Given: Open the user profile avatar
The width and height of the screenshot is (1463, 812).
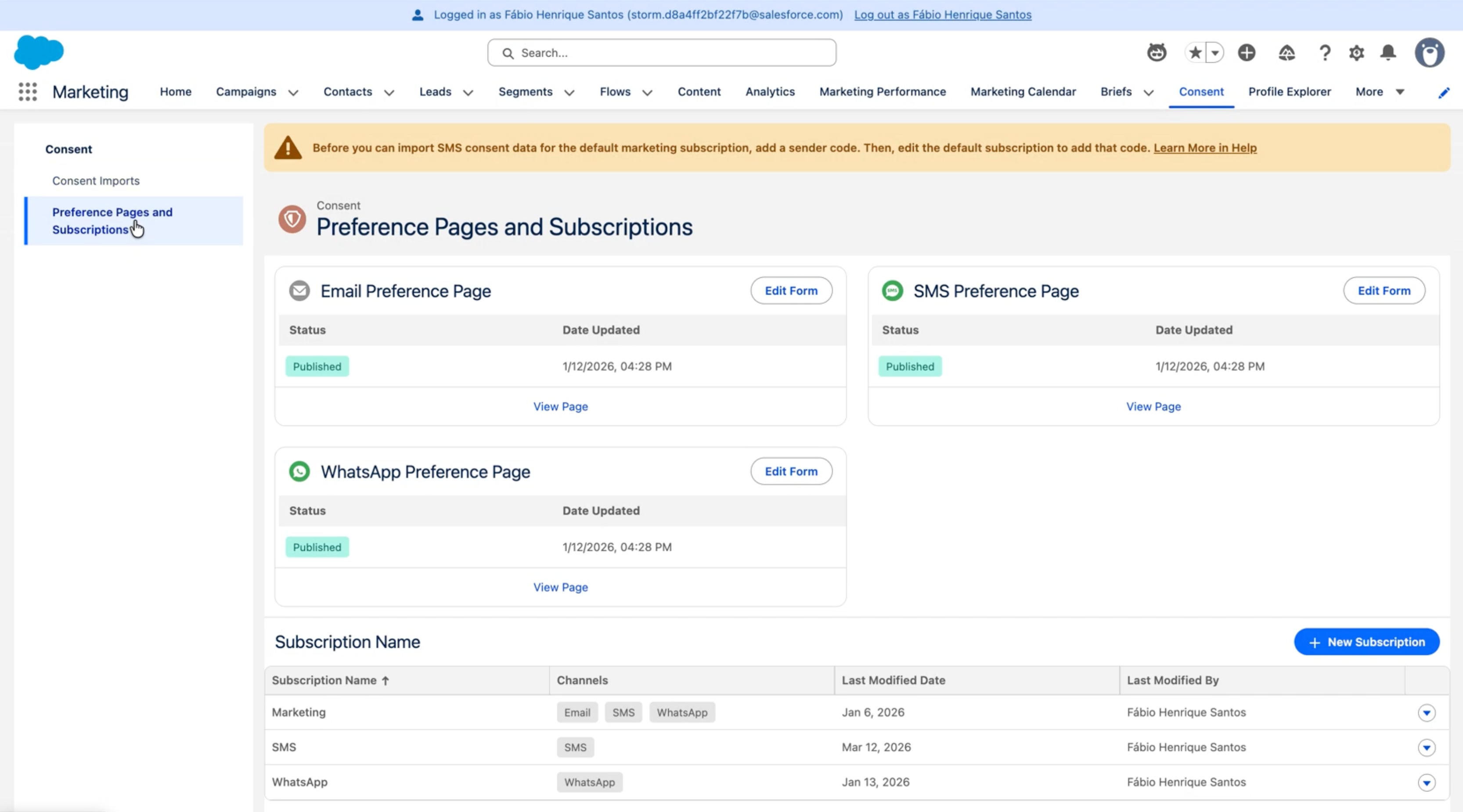Looking at the screenshot, I should [x=1430, y=53].
